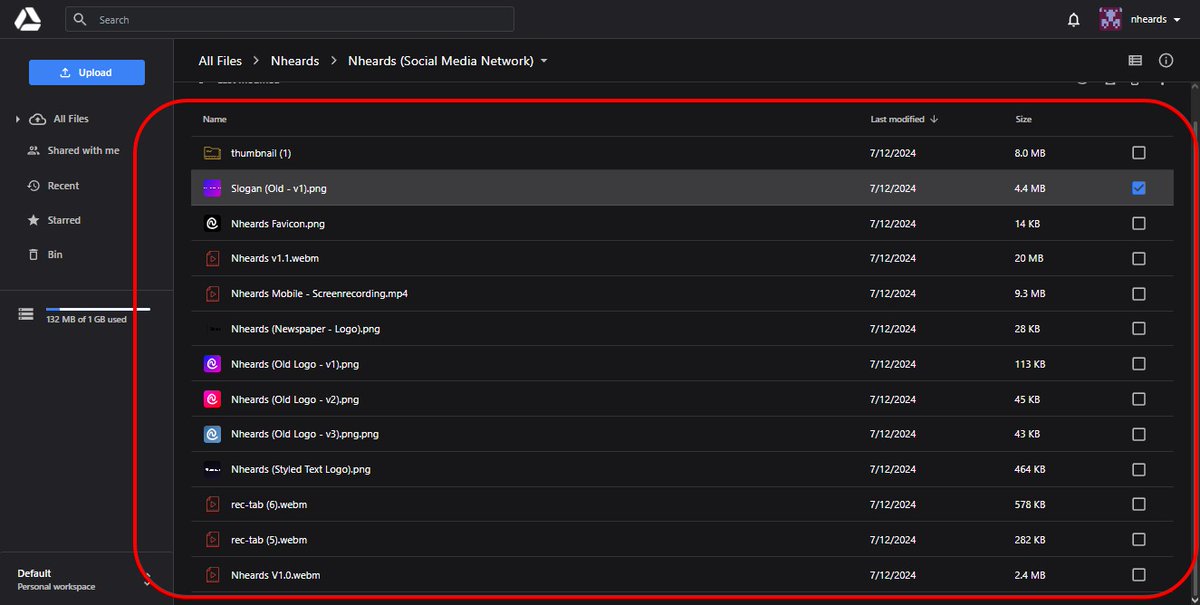Select the thumbnail (1) folder checkbox
The height and width of the screenshot is (605, 1200).
1139,153
